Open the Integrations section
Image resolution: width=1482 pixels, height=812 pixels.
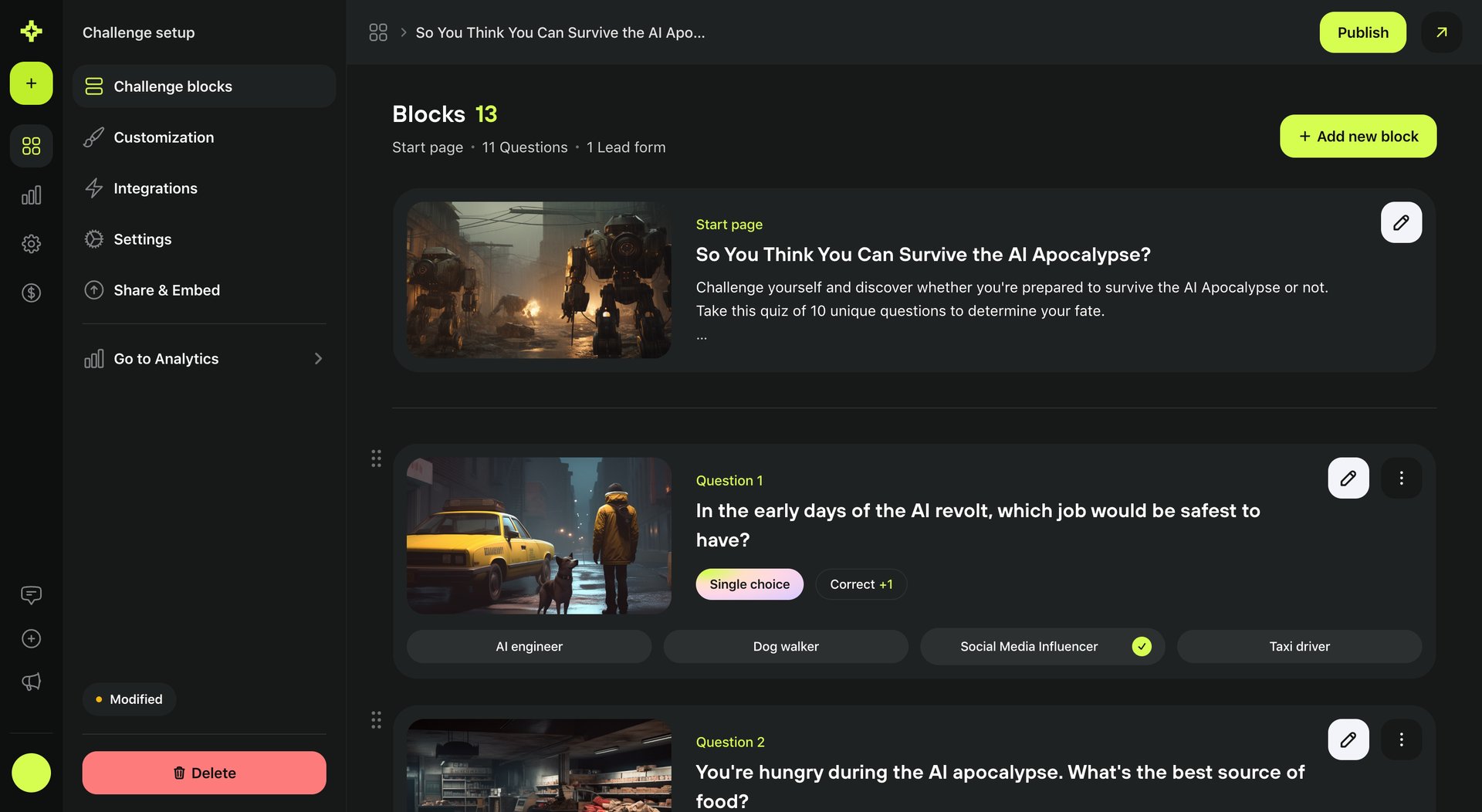pyautogui.click(x=155, y=188)
